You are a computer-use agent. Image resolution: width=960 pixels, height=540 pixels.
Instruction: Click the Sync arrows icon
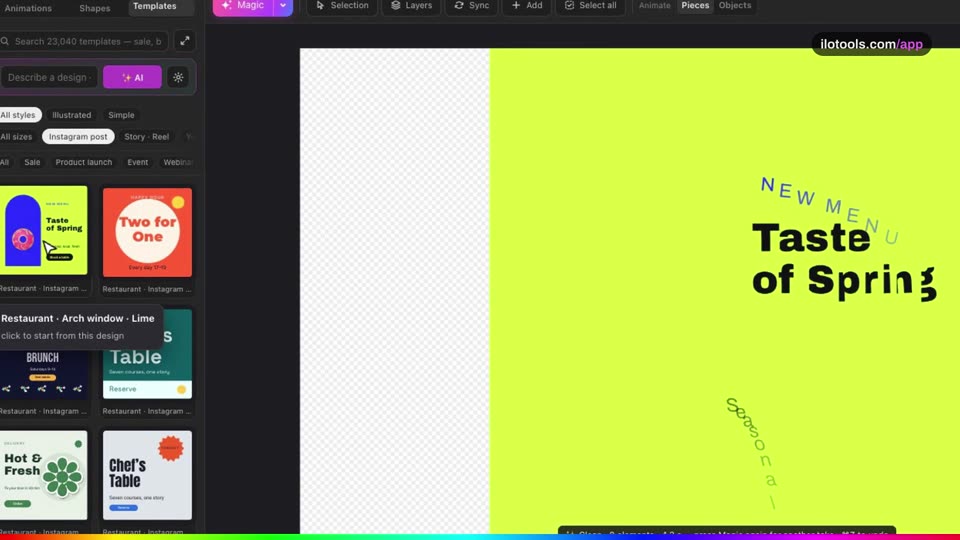[x=459, y=5]
